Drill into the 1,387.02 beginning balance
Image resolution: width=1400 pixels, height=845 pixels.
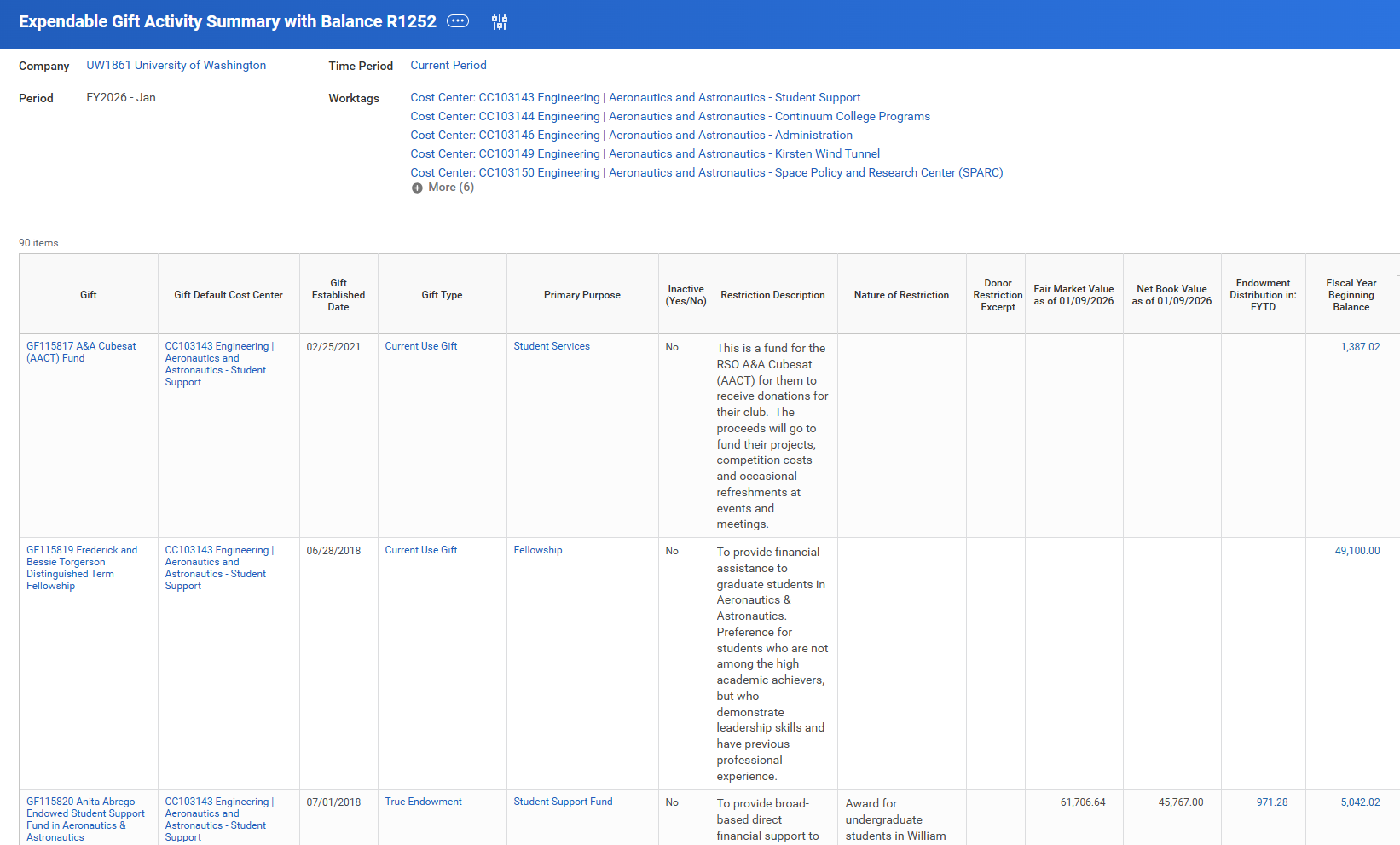1360,347
